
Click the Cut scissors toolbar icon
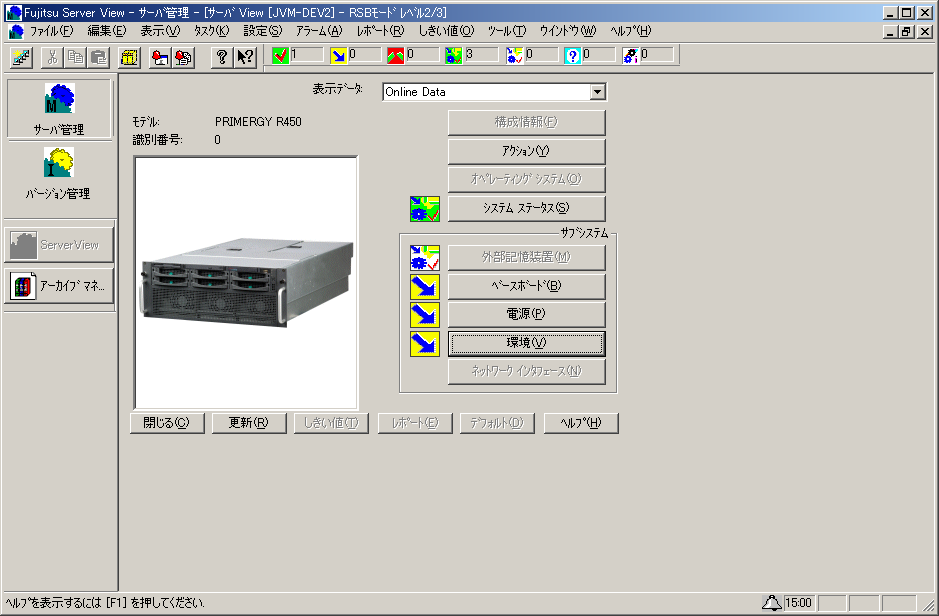52,57
